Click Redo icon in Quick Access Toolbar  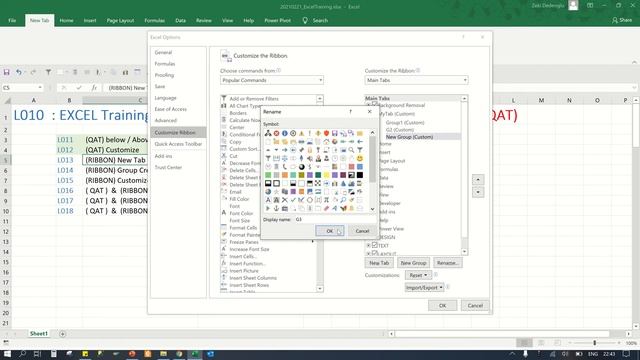pyautogui.click(x=33, y=72)
